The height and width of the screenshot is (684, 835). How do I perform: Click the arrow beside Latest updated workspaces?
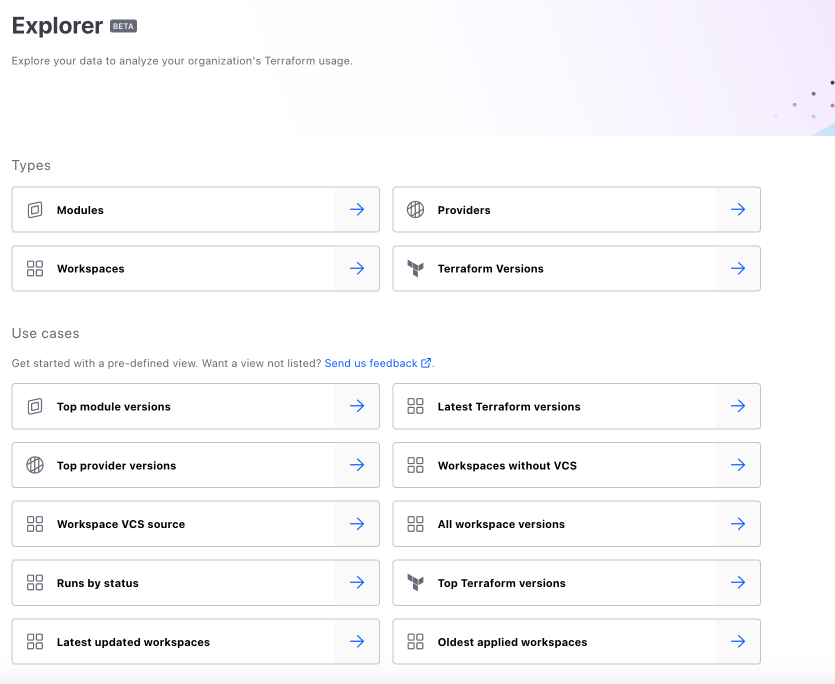click(357, 642)
